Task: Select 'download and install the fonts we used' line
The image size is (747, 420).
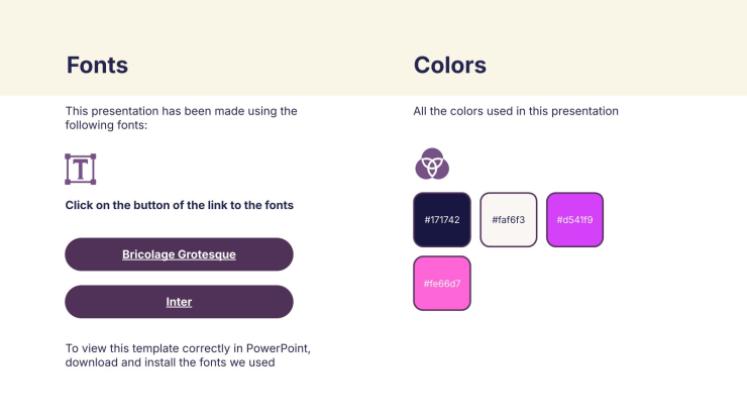Action: point(170,362)
